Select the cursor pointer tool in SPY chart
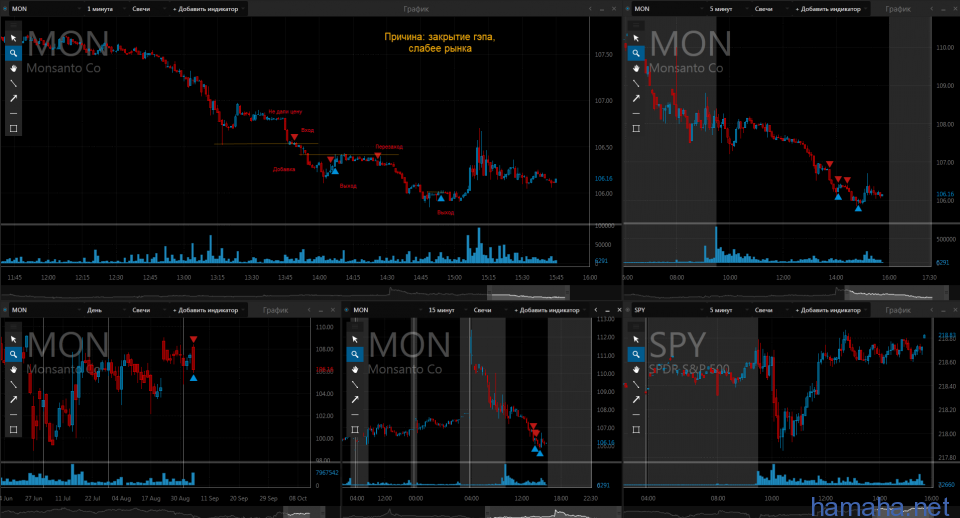The height and width of the screenshot is (518, 960). pyautogui.click(x=636, y=339)
